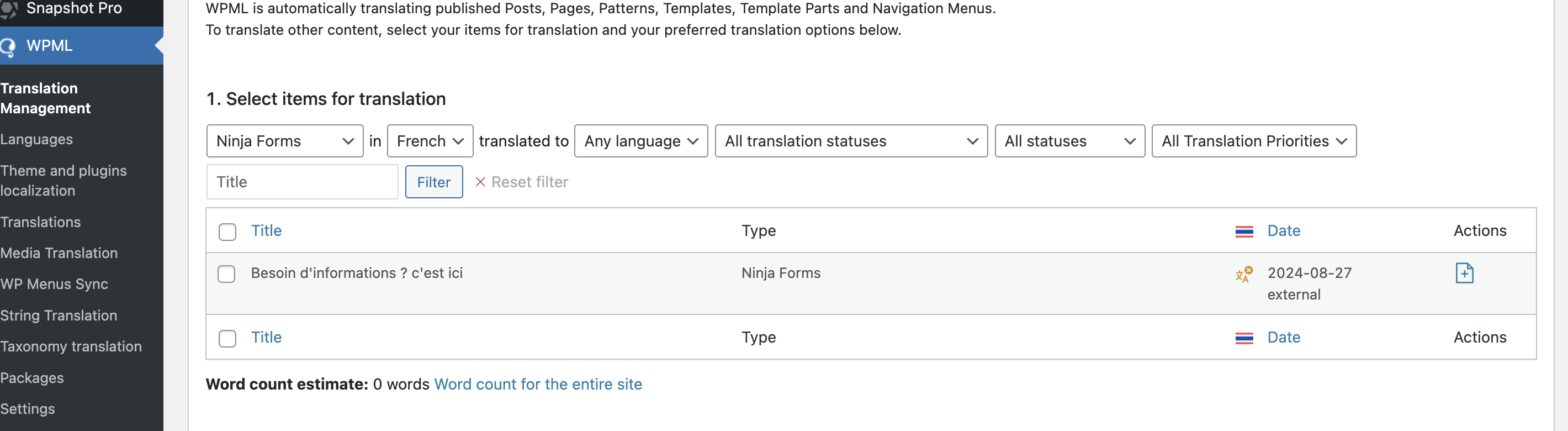Click the Select items for translation heading
The height and width of the screenshot is (431, 1568).
326,99
